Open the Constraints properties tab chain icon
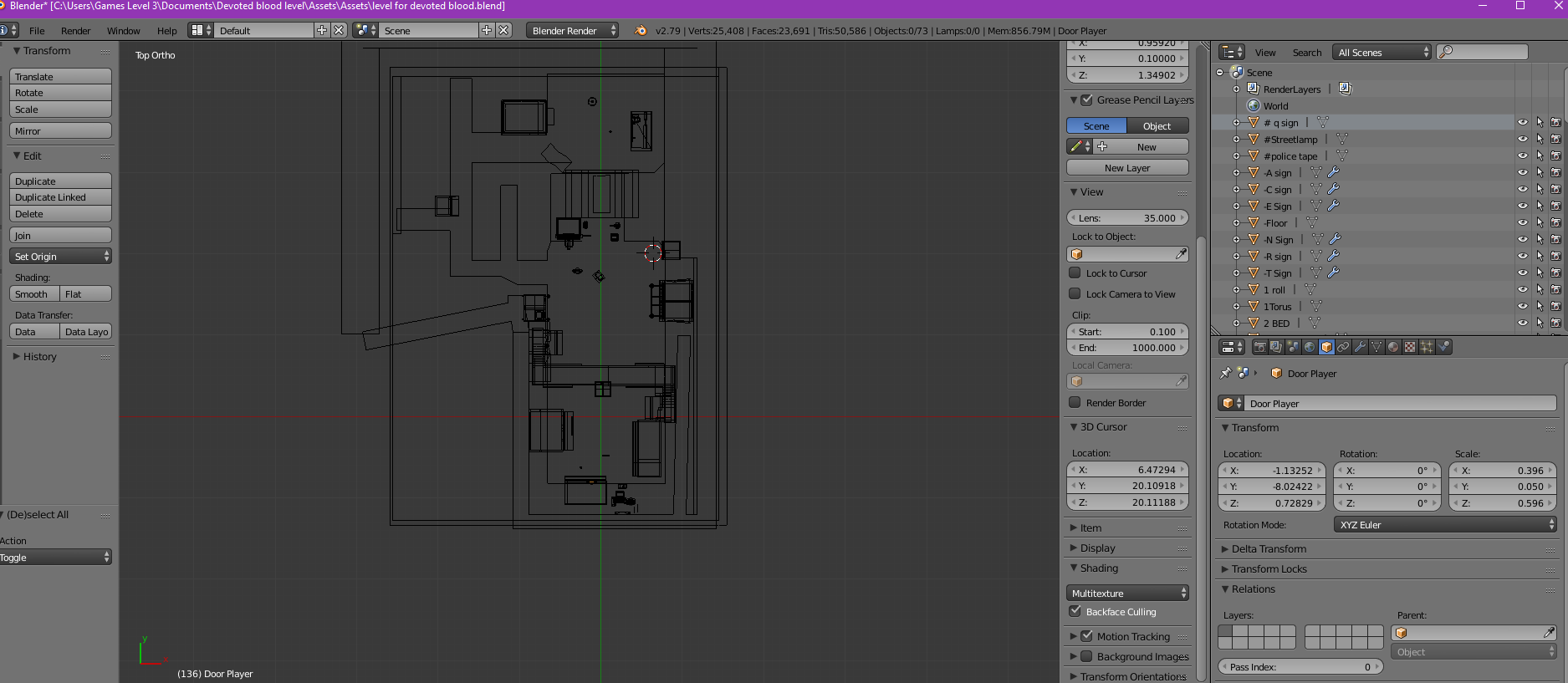Viewport: 1568px width, 683px height. tap(1343, 347)
